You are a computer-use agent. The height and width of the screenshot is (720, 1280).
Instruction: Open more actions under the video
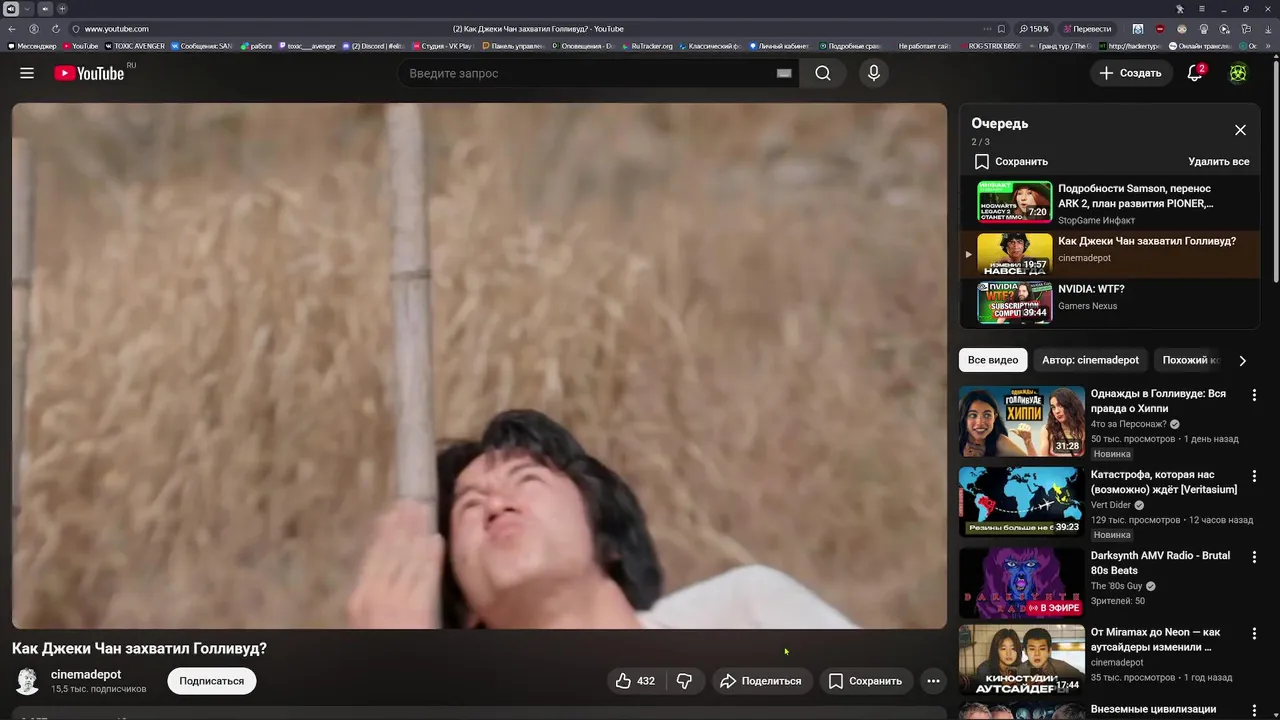coord(933,681)
